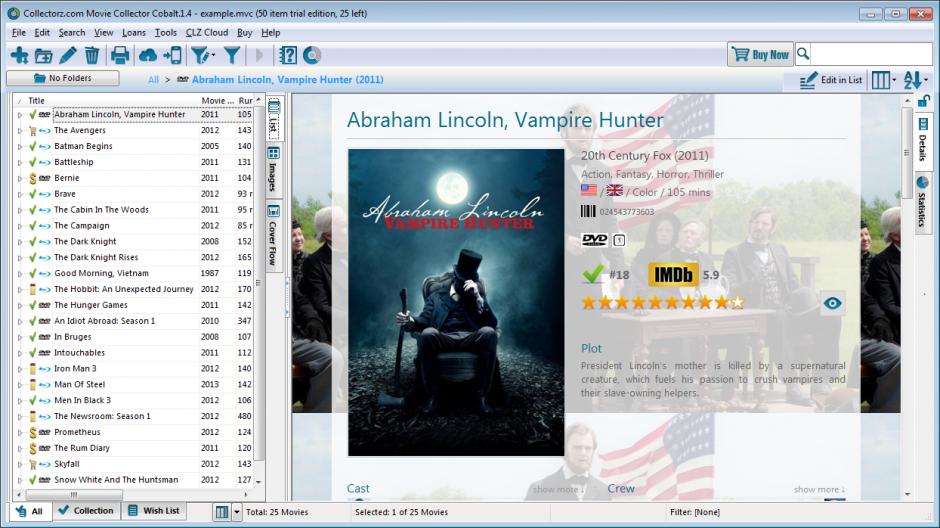Image resolution: width=940 pixels, height=528 pixels.
Task: Click the DVD format logo
Action: tap(595, 240)
